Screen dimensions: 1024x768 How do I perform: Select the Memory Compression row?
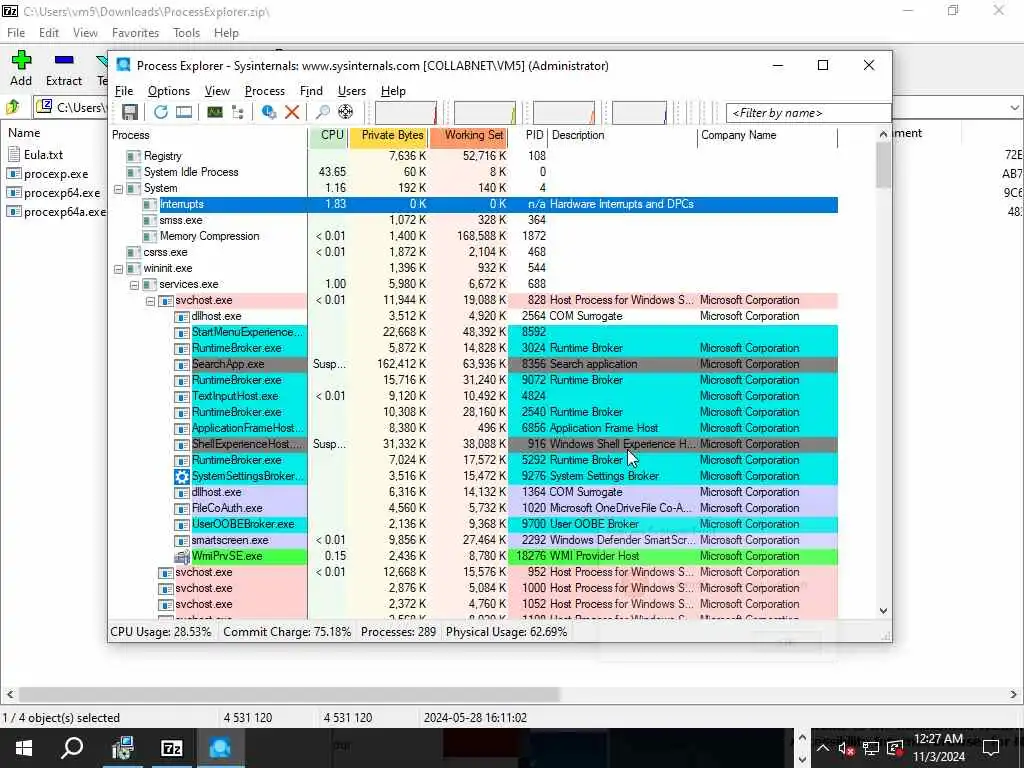[474, 236]
